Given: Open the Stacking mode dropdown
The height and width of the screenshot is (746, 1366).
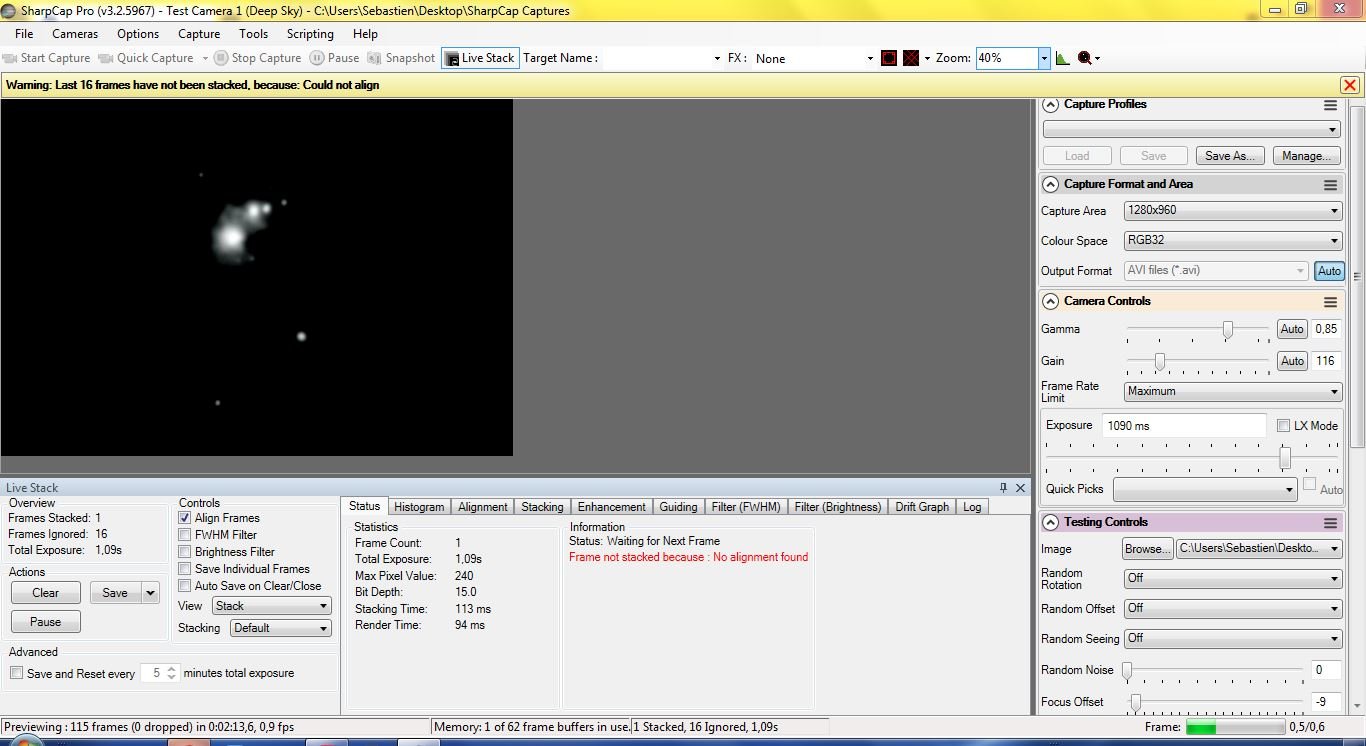Looking at the screenshot, I should pyautogui.click(x=280, y=628).
